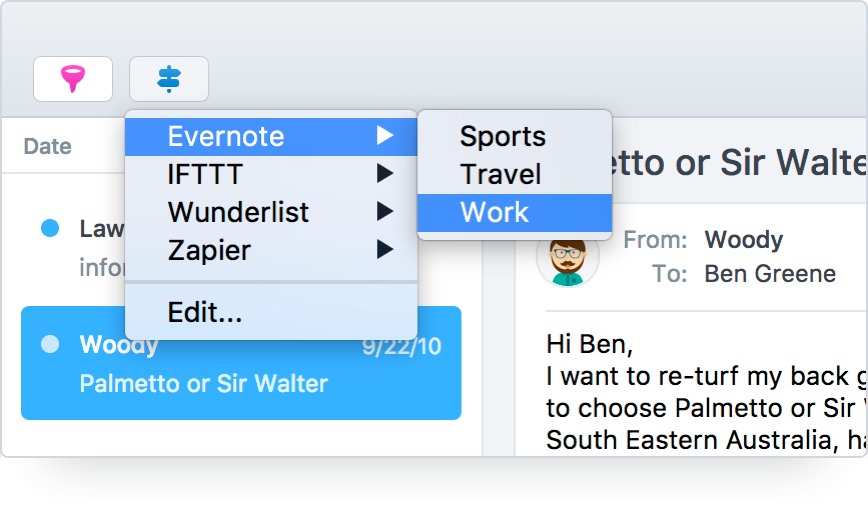This screenshot has width=868, height=510.
Task: Click the pink funnel filter icon
Action: pos(73,79)
